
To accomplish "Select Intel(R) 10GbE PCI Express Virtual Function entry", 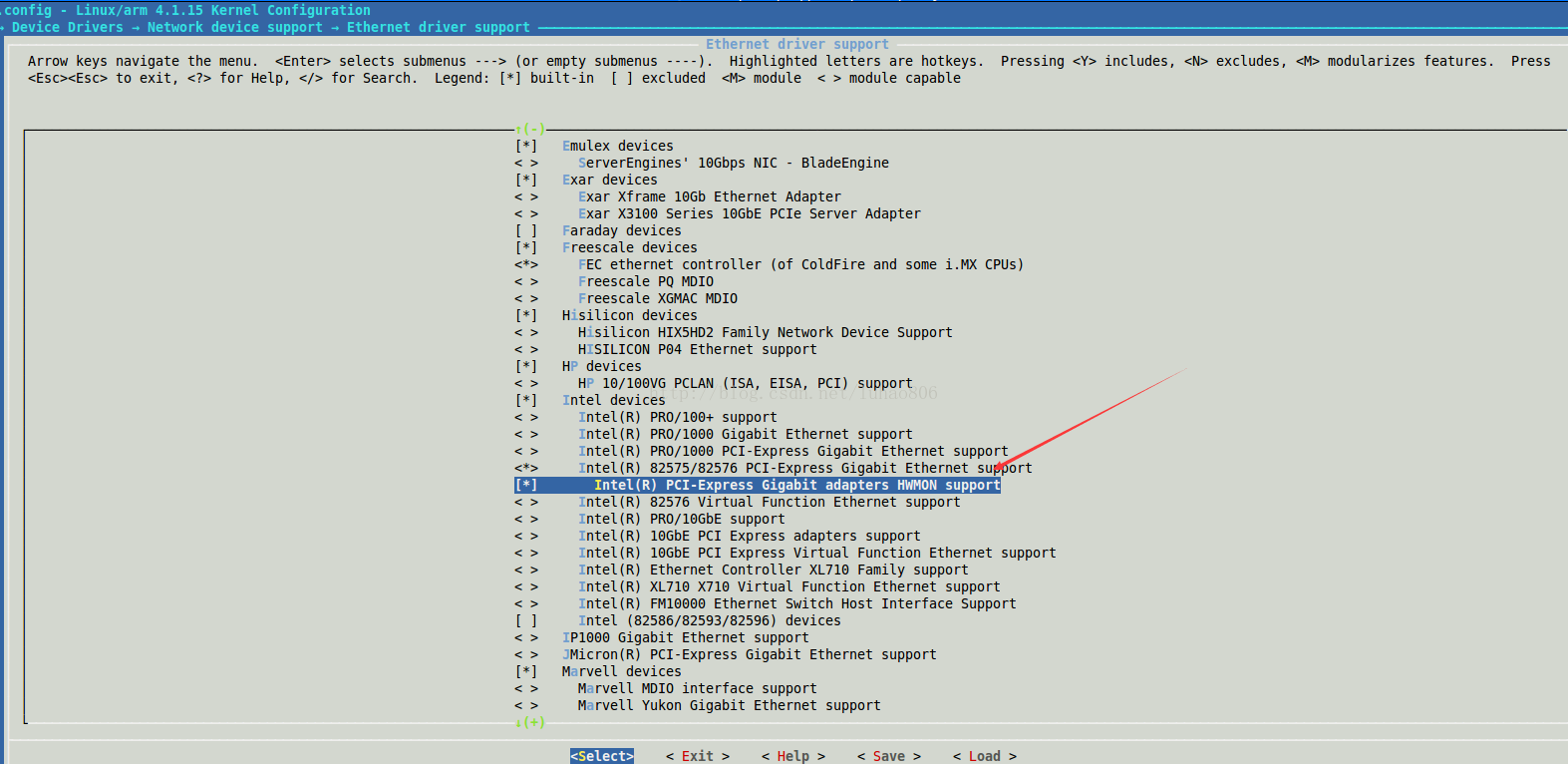I will click(817, 553).
